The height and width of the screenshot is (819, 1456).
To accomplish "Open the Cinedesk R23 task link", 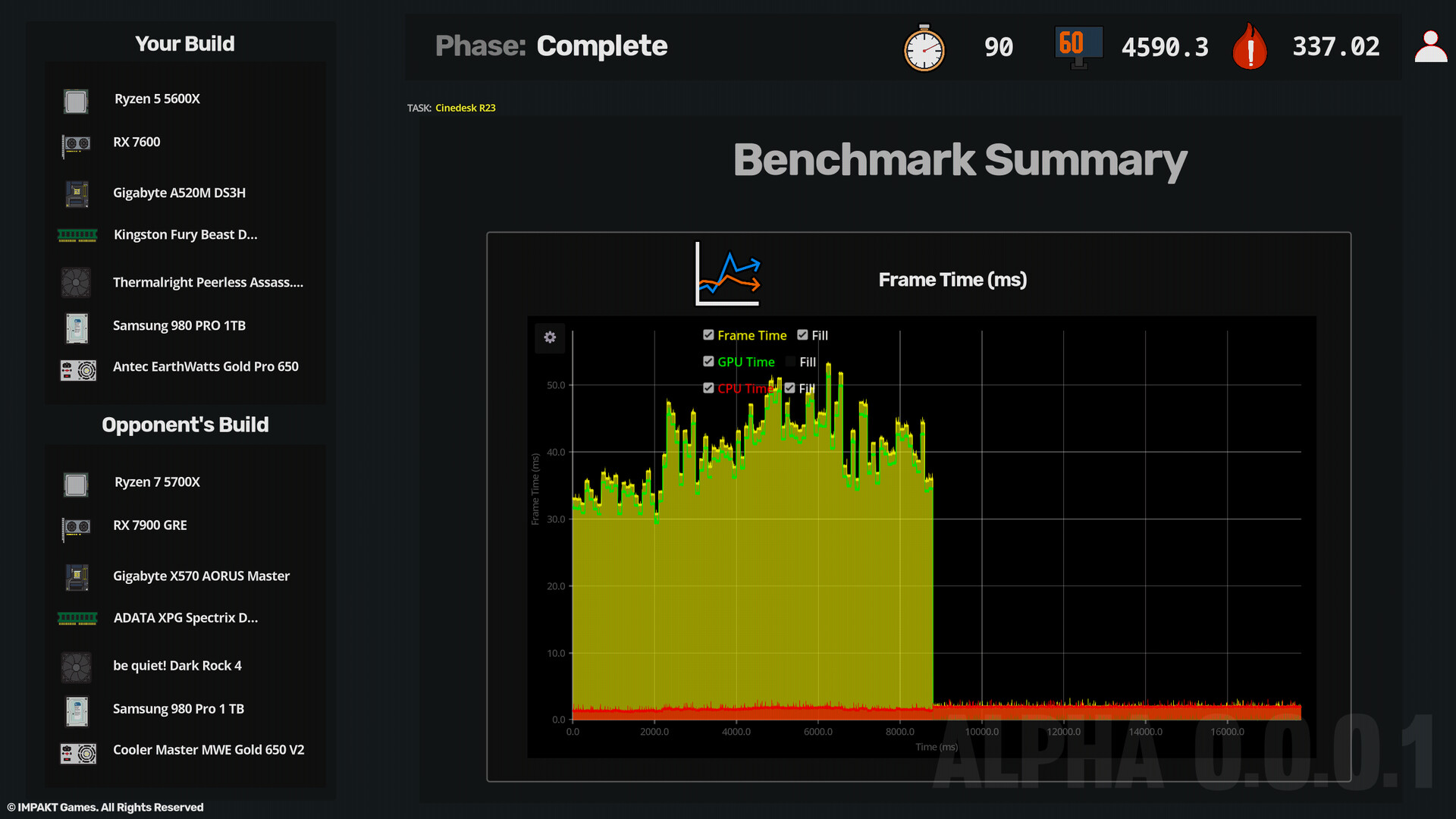I will [465, 108].
